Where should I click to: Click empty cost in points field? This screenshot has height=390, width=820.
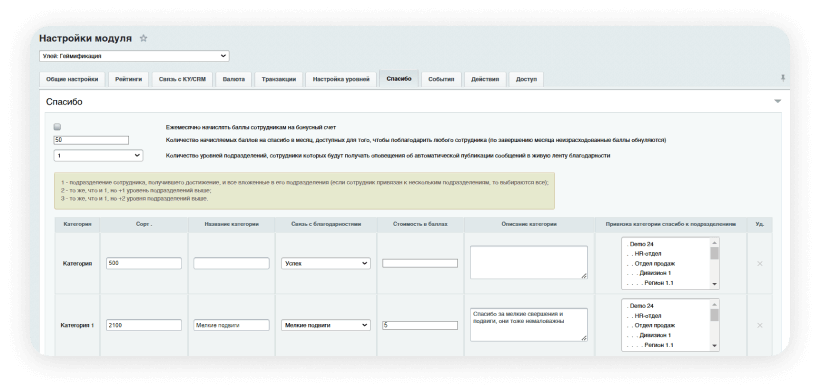(x=420, y=263)
